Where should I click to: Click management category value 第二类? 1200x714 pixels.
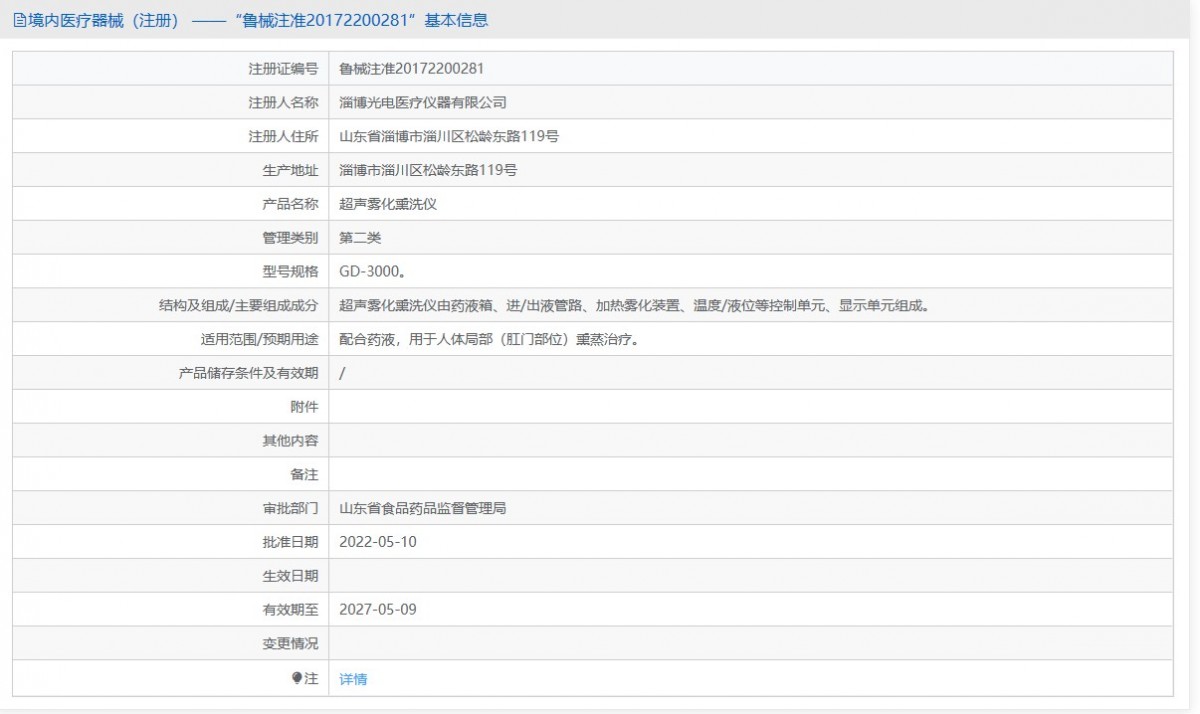pos(360,238)
